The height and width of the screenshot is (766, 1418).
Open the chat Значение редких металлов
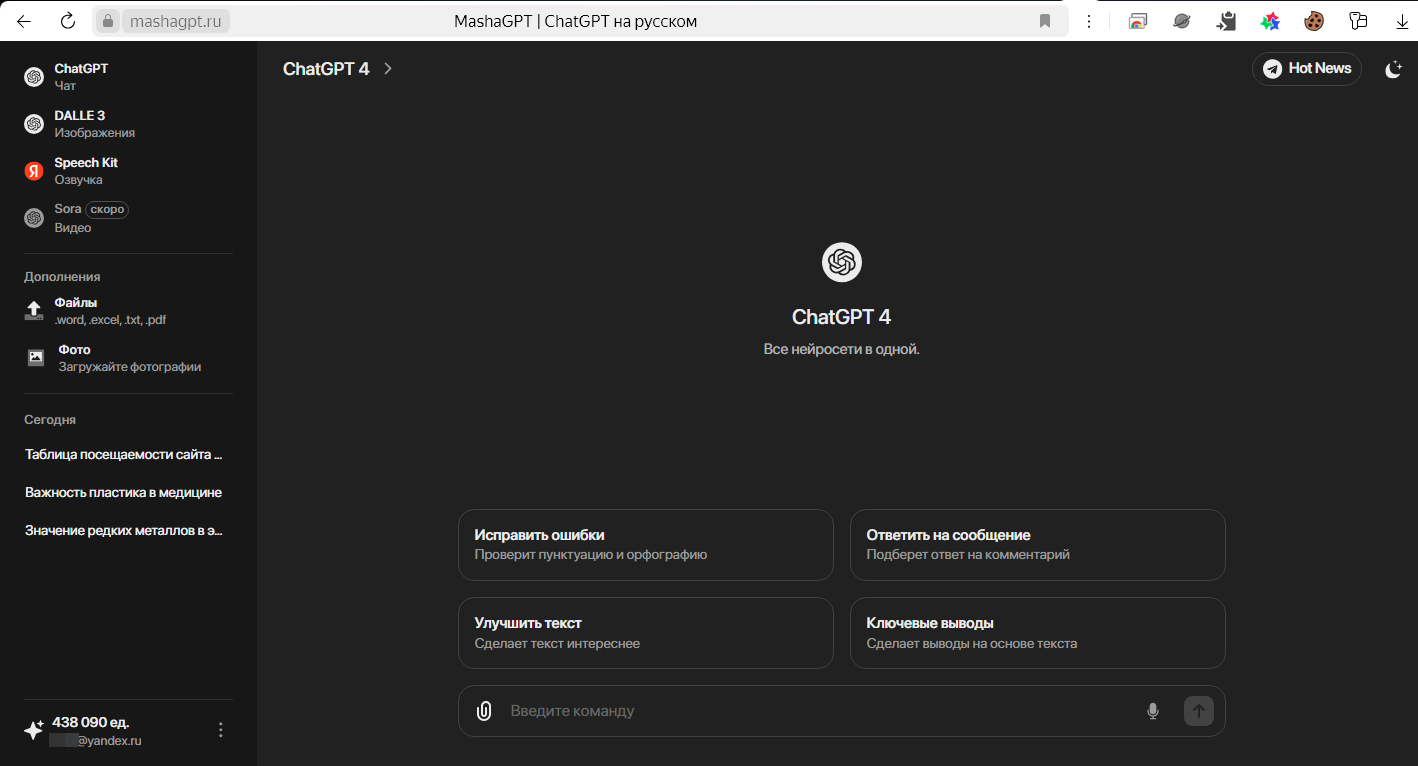(124, 531)
